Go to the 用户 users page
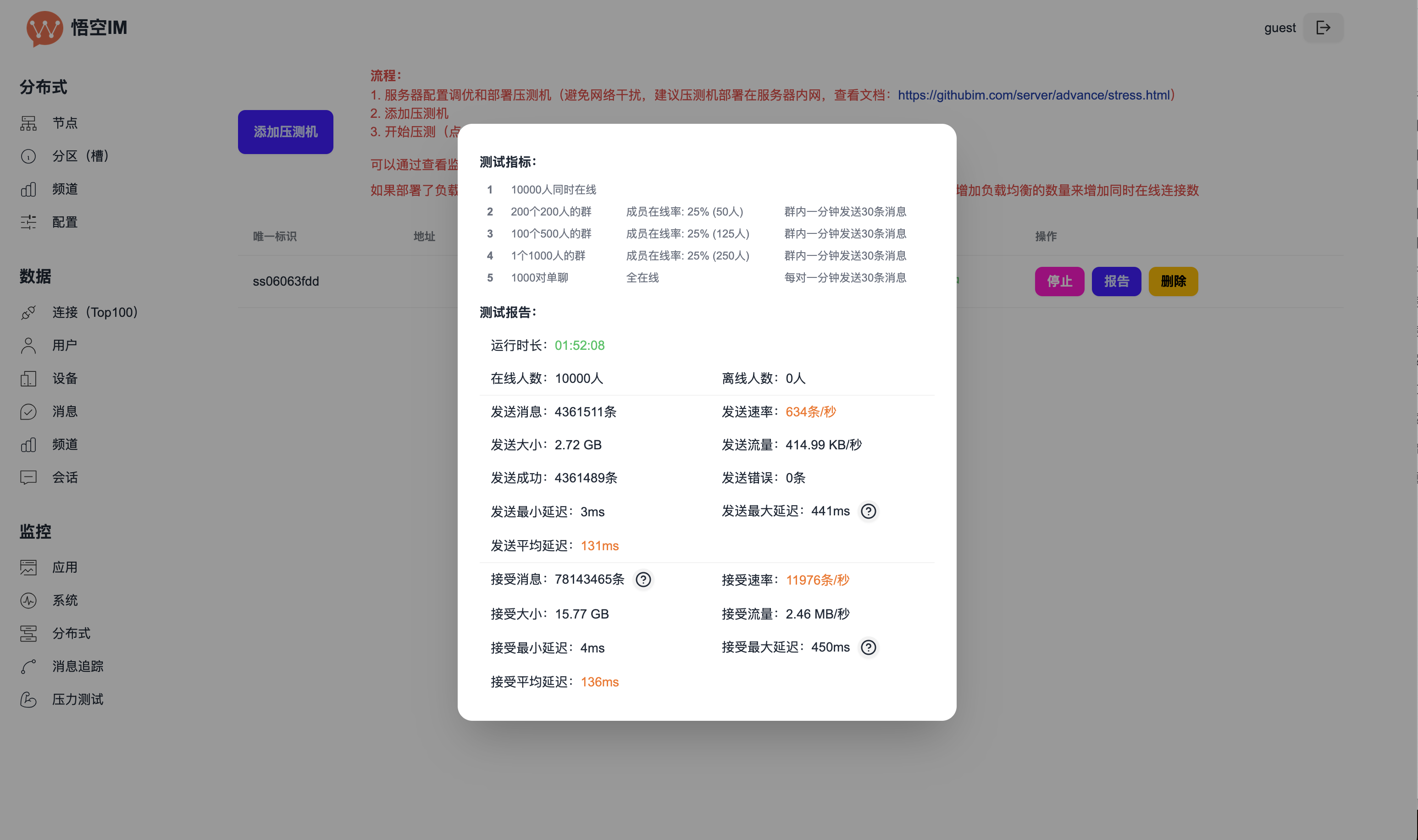 65,345
